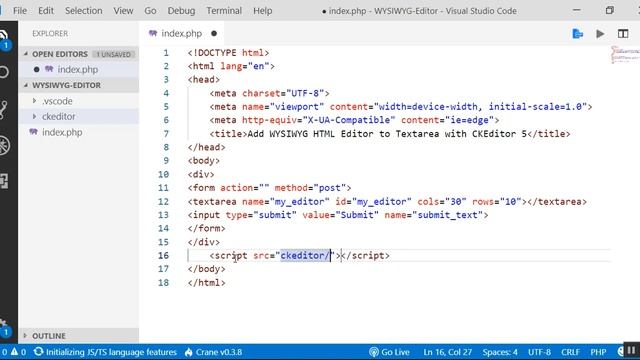Click the code minimap preview
640x360 pixels.
click(x=624, y=55)
